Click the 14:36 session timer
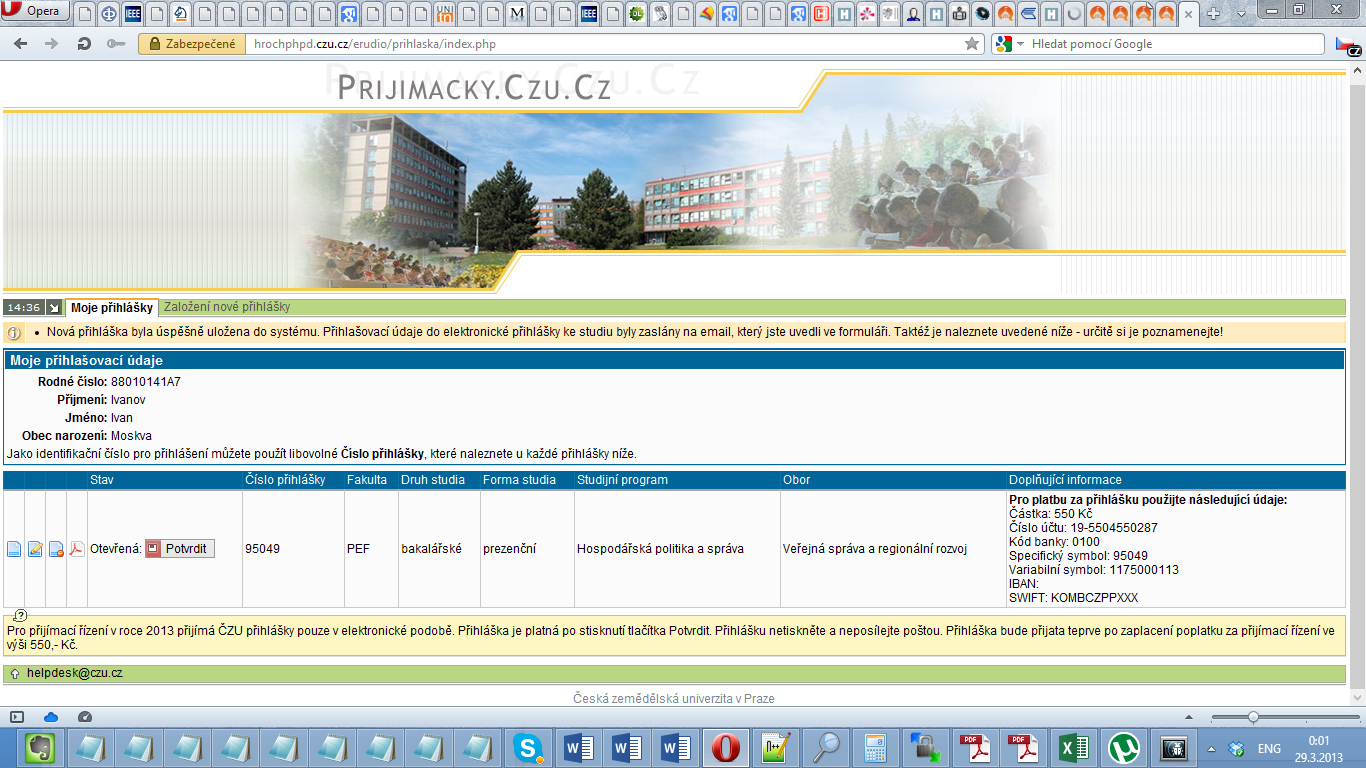This screenshot has width=1366, height=768. pos(24,308)
